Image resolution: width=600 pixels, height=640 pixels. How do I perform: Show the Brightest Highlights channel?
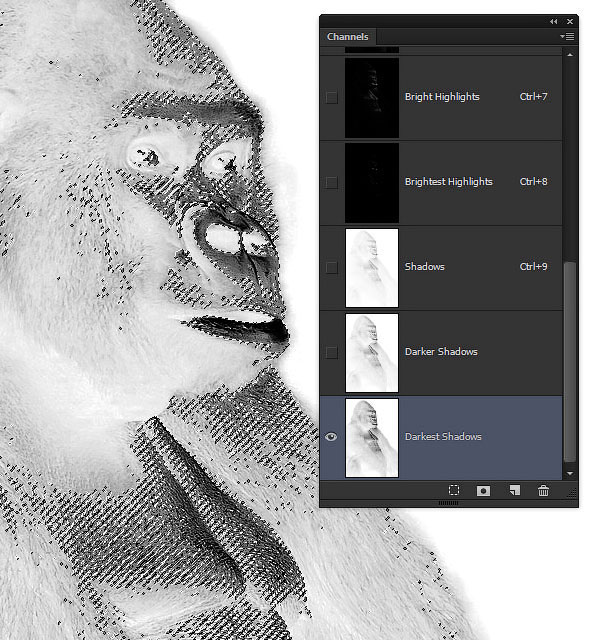point(331,182)
